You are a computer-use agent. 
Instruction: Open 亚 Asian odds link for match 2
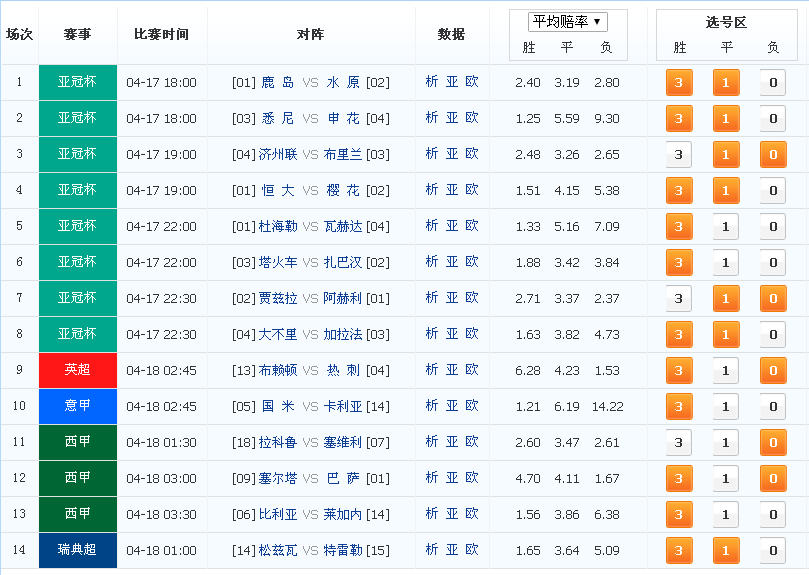point(452,118)
